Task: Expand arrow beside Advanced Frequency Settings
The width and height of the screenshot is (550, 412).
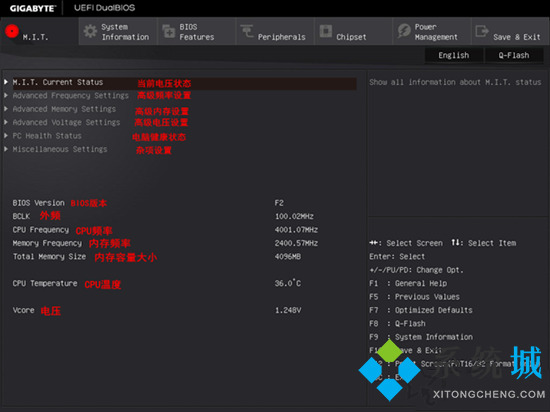Action: click(6, 95)
